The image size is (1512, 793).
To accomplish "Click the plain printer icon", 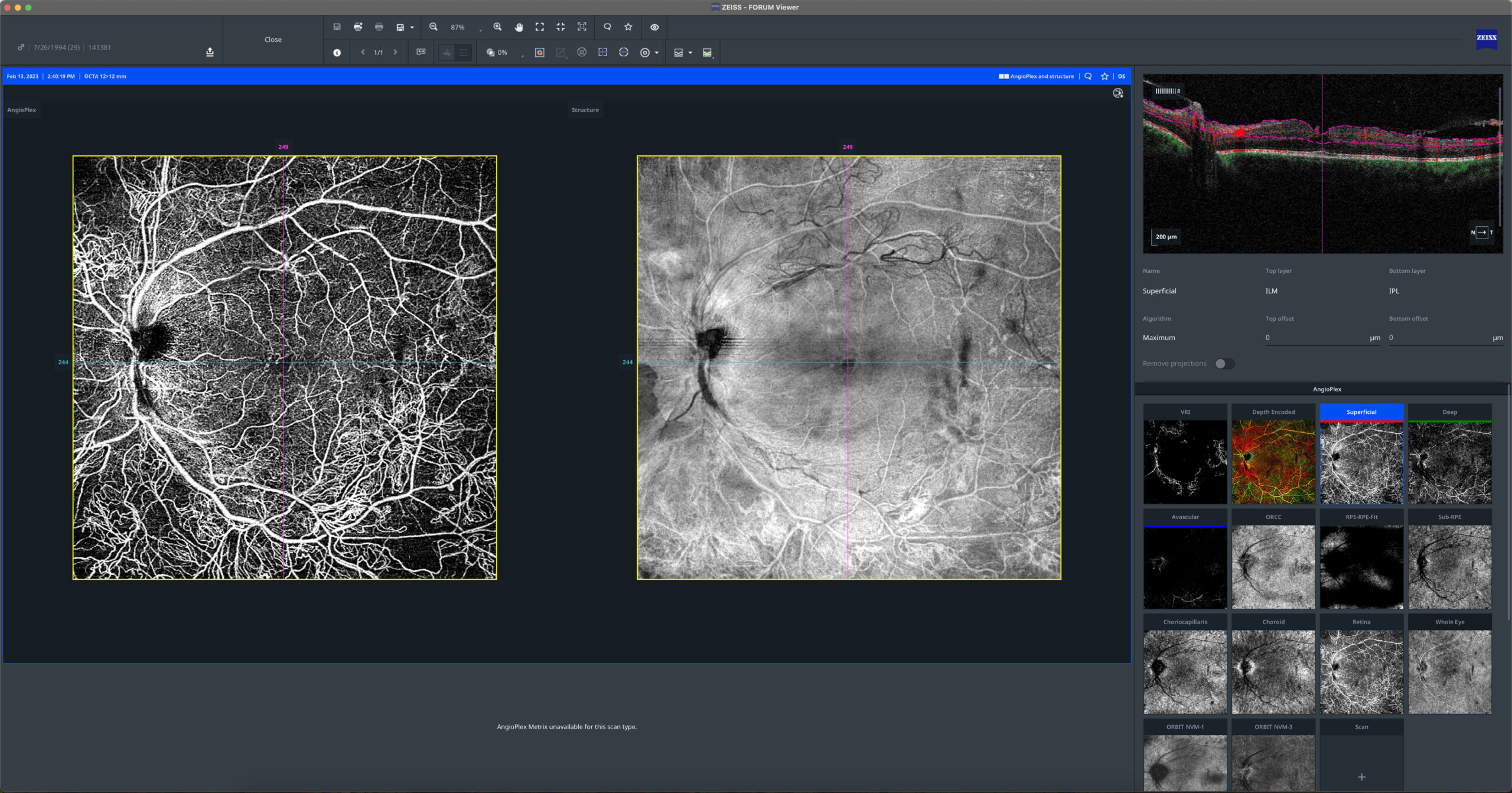I will point(379,27).
